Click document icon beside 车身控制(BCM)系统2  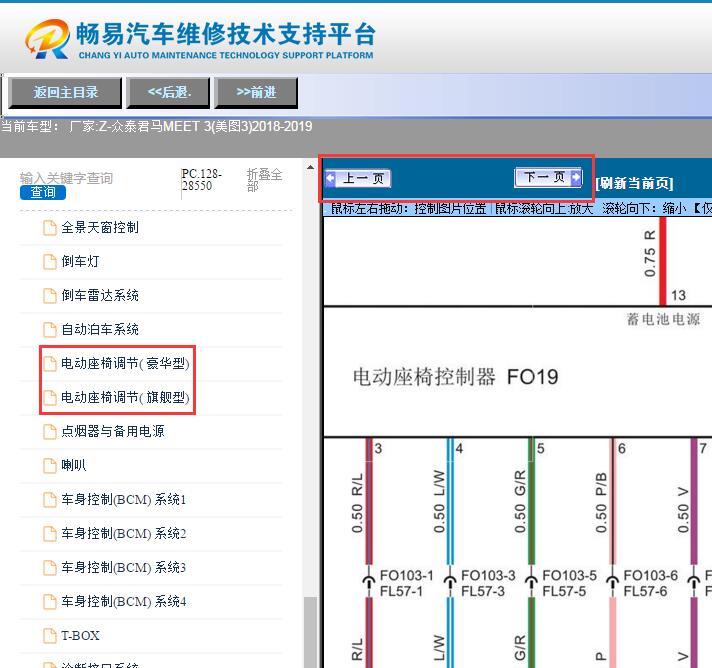point(49,534)
